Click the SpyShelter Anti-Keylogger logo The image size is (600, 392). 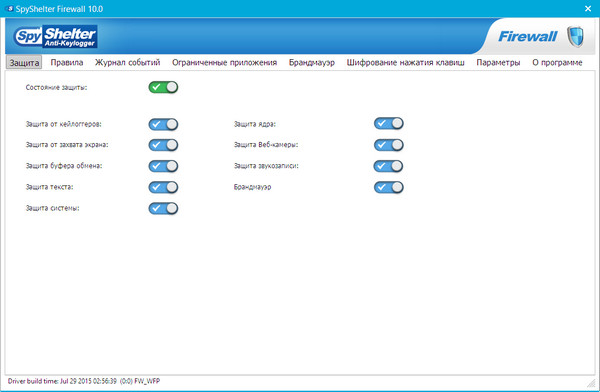55,37
